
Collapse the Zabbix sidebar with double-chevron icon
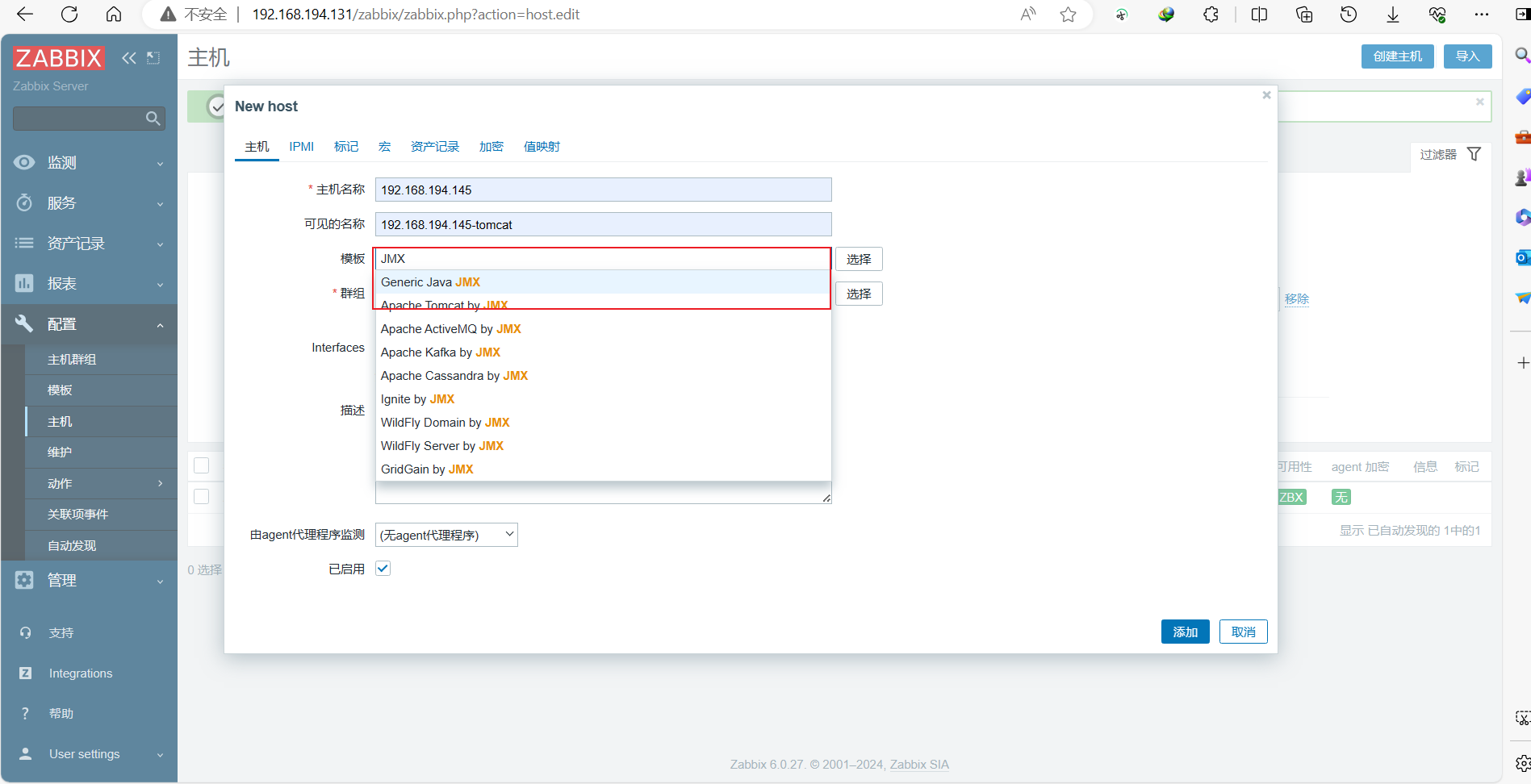pos(129,58)
